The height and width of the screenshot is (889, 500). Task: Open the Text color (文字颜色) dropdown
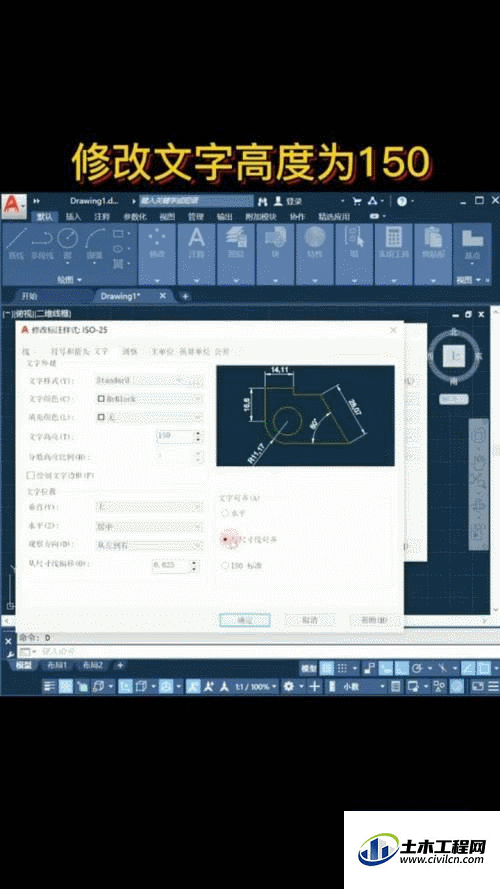(x=149, y=399)
